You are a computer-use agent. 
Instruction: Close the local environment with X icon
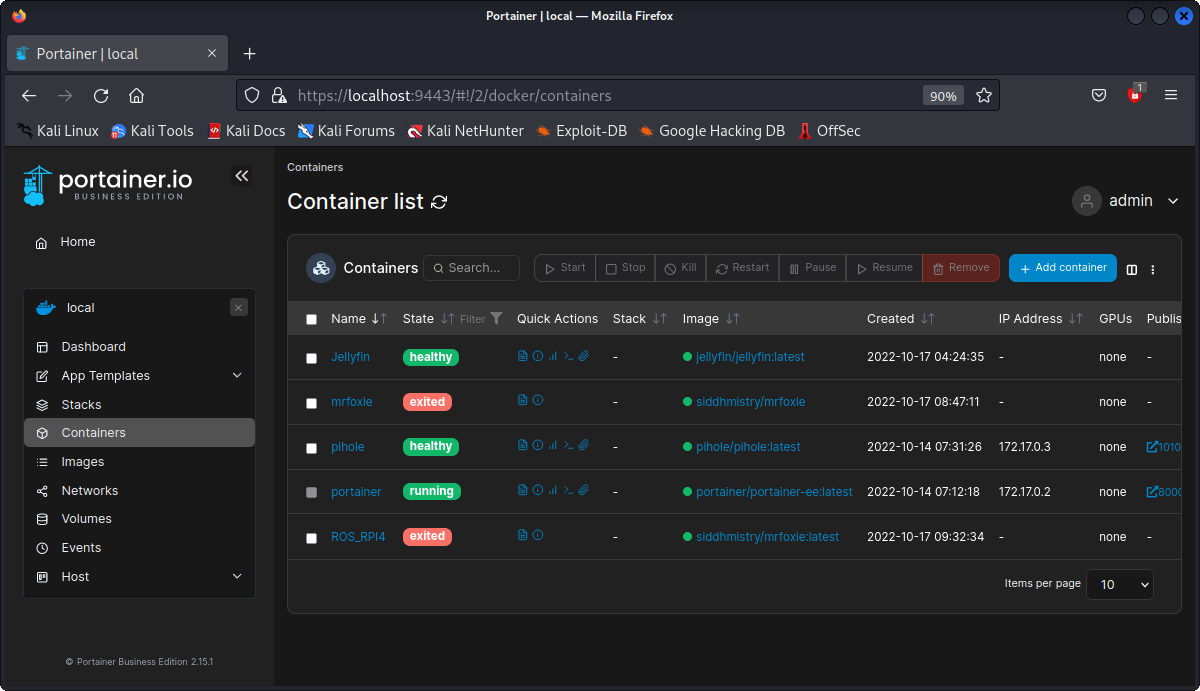click(x=238, y=308)
